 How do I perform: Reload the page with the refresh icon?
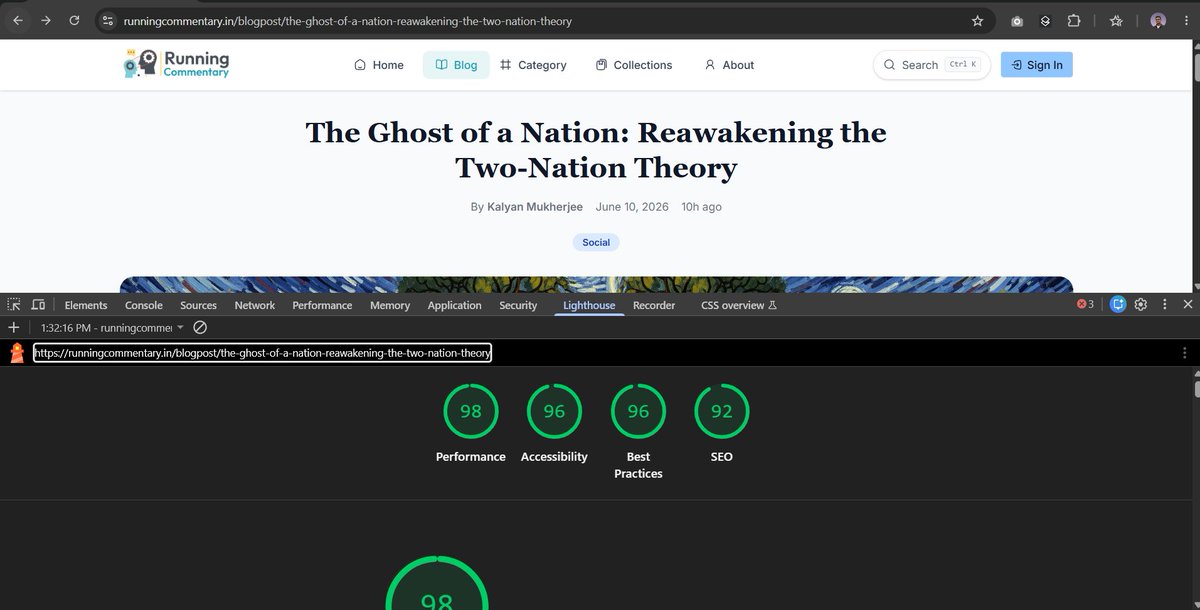point(74,20)
